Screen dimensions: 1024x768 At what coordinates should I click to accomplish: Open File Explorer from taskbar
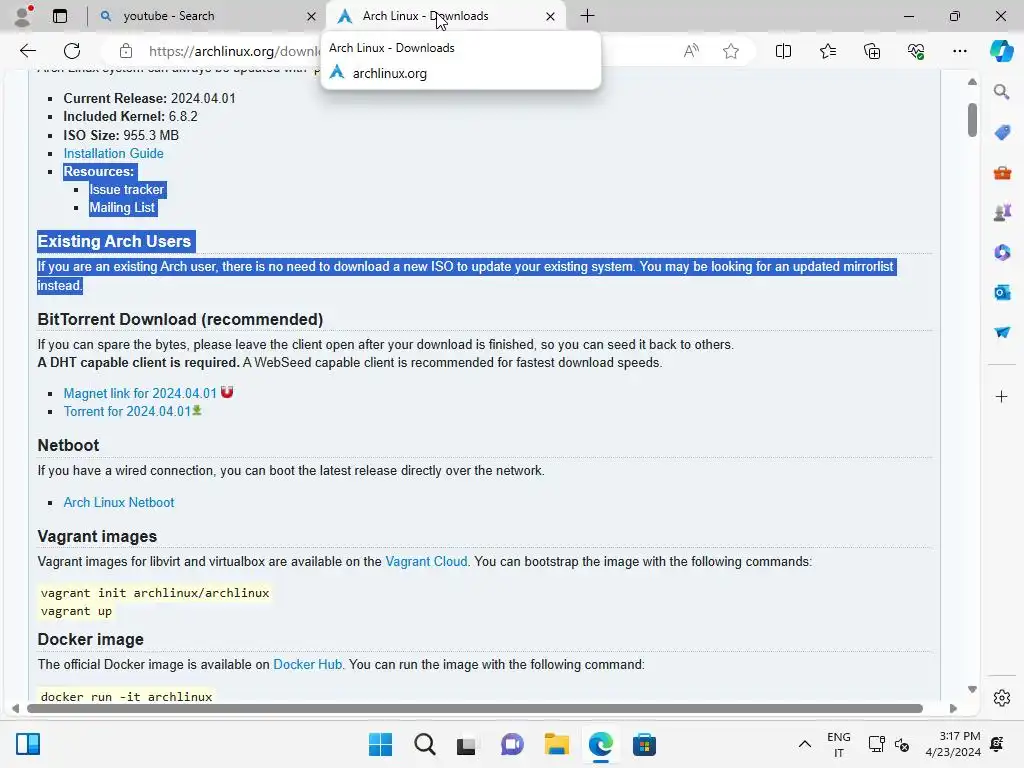[x=556, y=744]
